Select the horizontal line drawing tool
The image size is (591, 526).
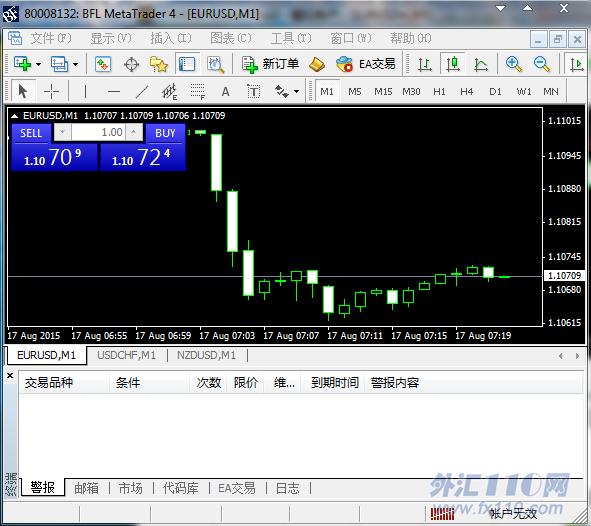pos(113,91)
